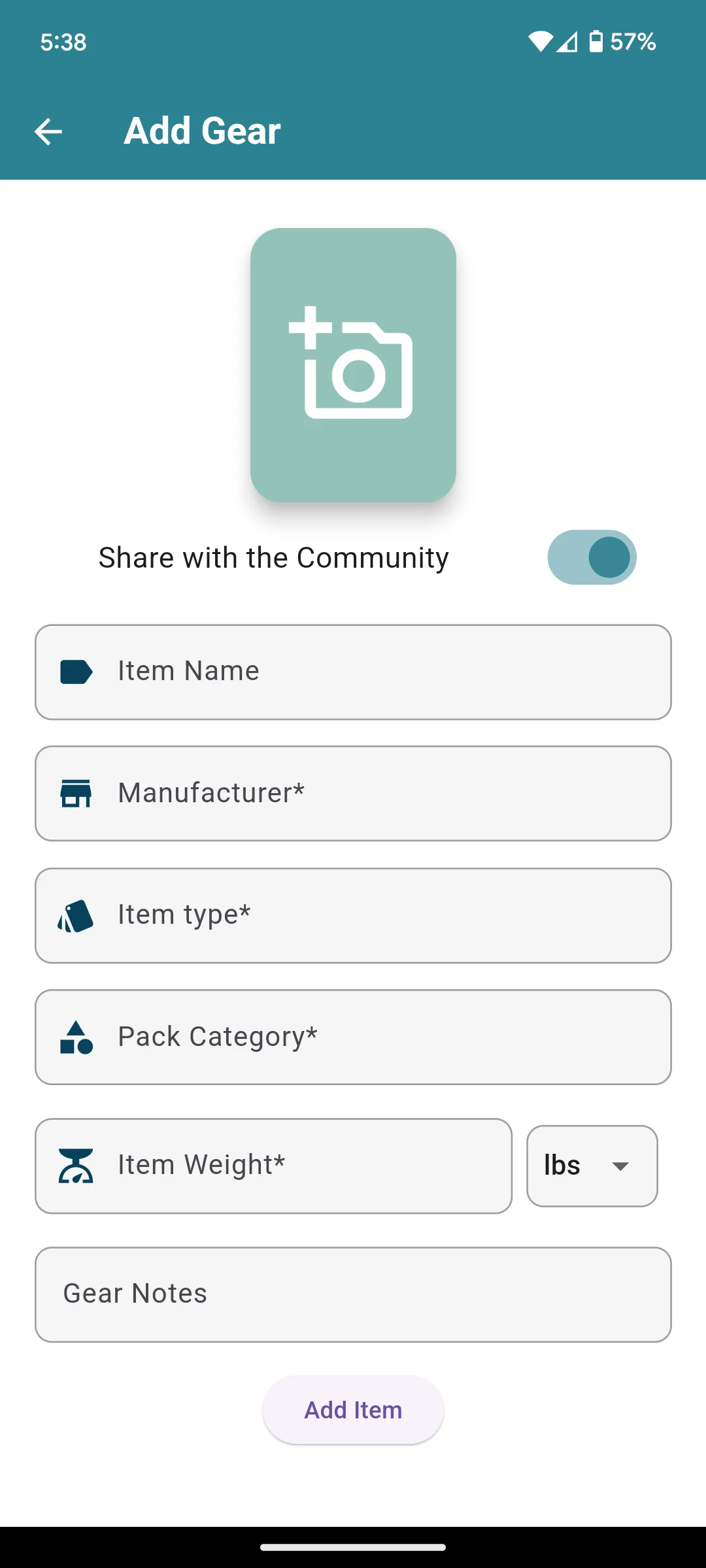Open the lbs weight unit dropdown
Screen dimensions: 706x1568
coord(592,1166)
